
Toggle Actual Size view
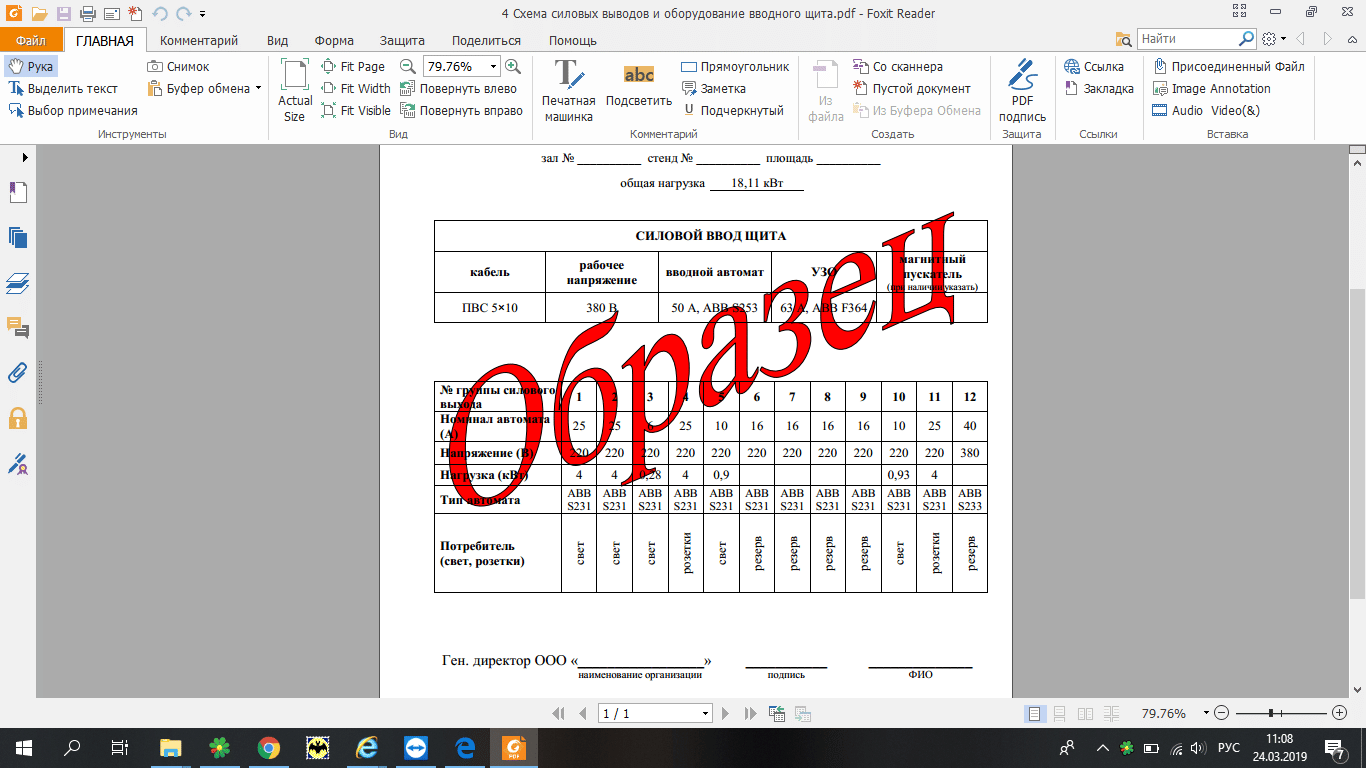(295, 90)
